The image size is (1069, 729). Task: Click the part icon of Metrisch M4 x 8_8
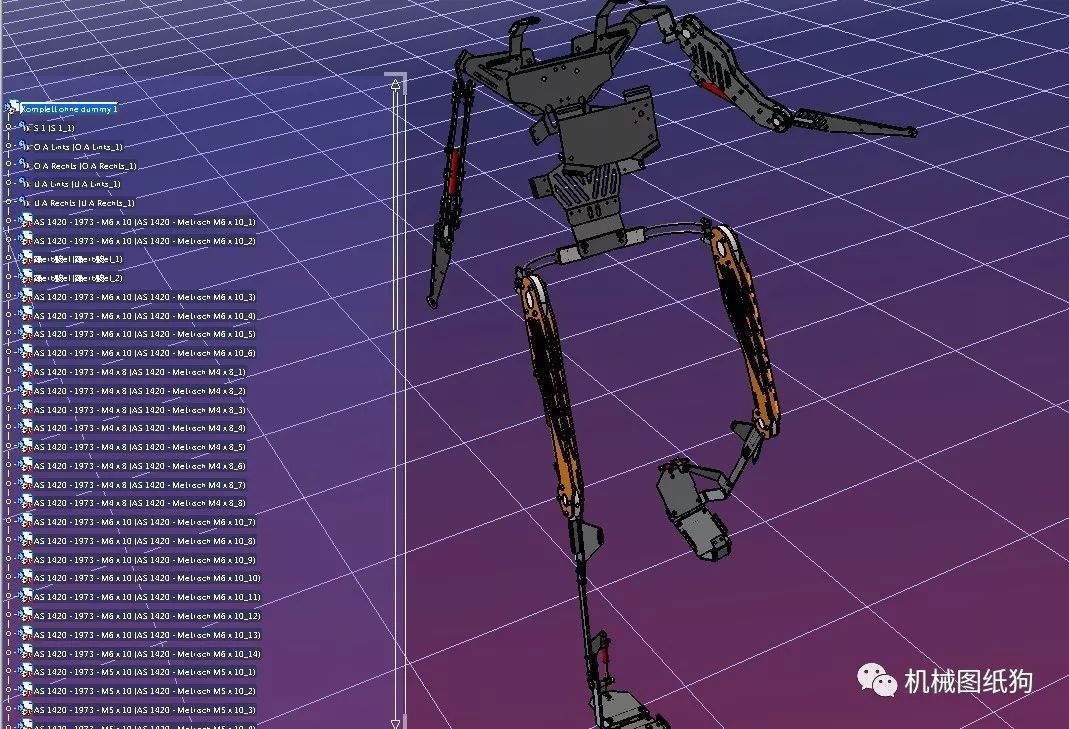tap(26, 502)
